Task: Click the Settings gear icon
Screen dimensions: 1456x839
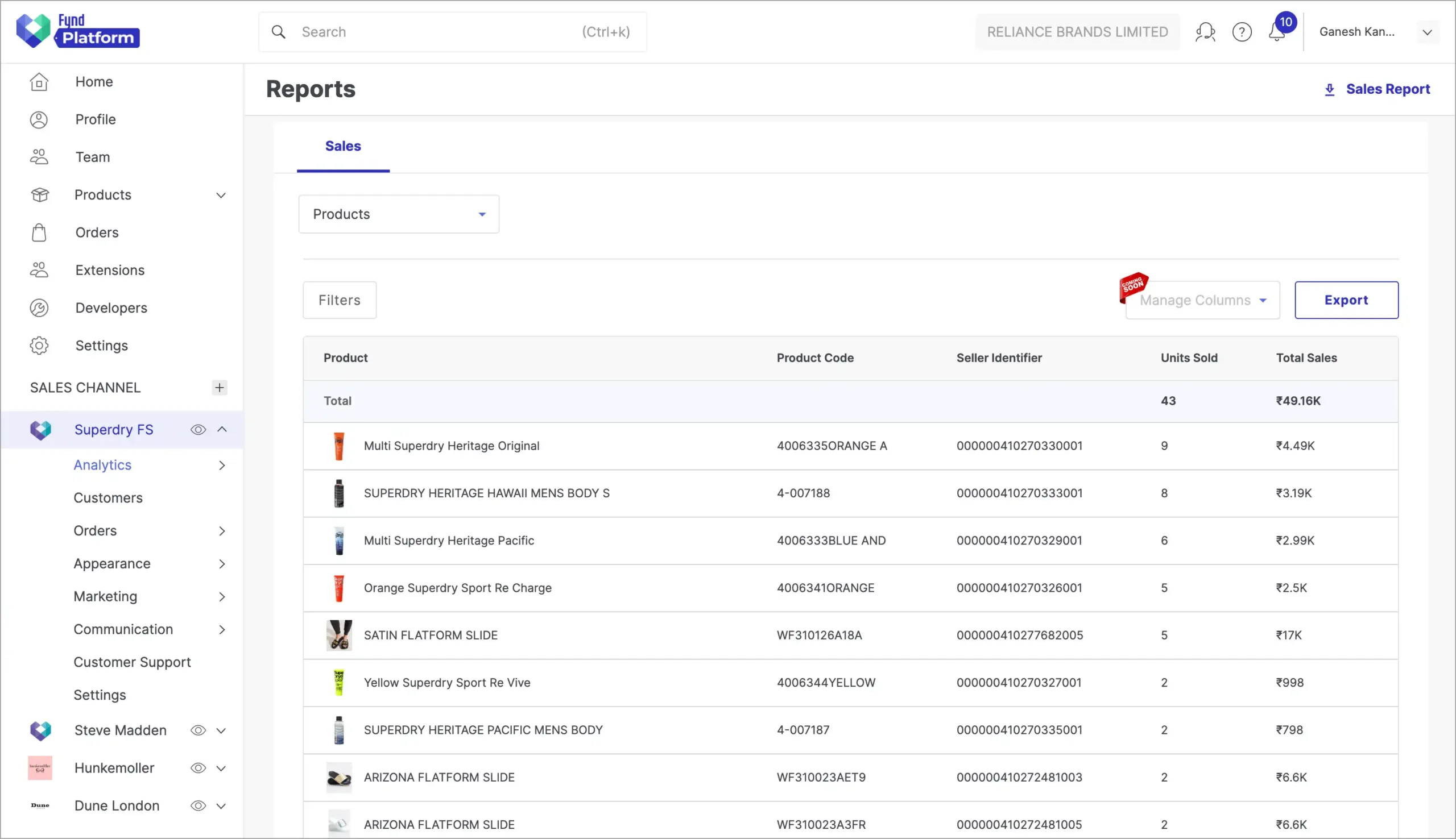Action: tap(39, 345)
